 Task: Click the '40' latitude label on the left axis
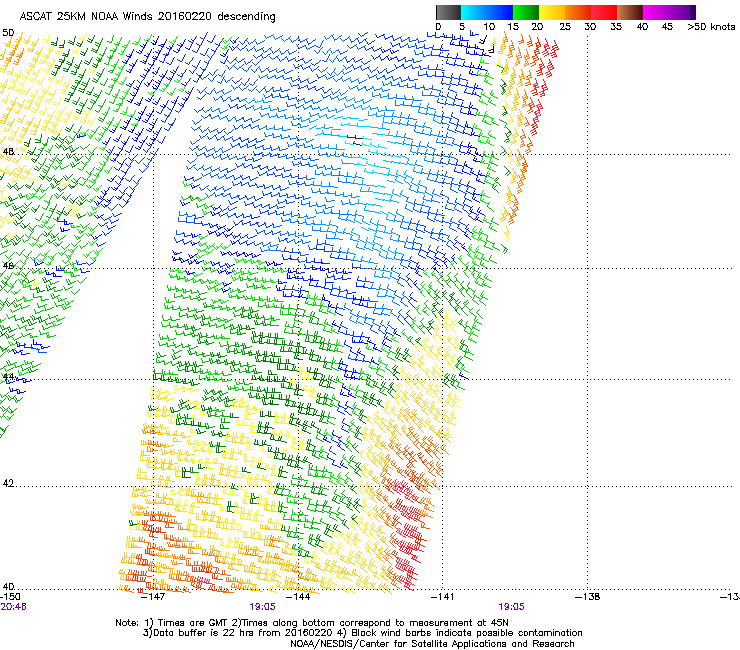click(x=8, y=586)
